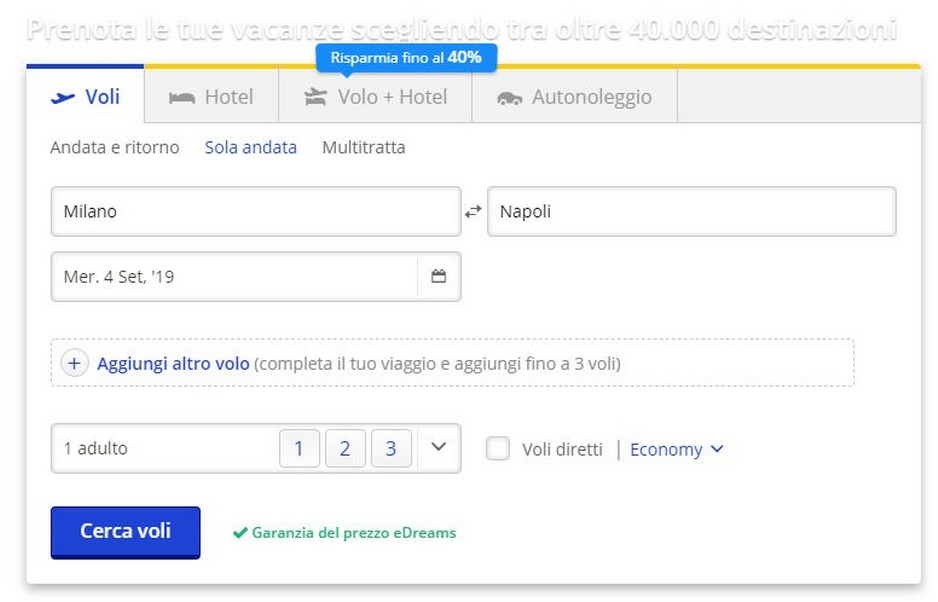This screenshot has width=938, height=602.
Task: Open the Autonoleggio tab
Action: click(x=575, y=97)
